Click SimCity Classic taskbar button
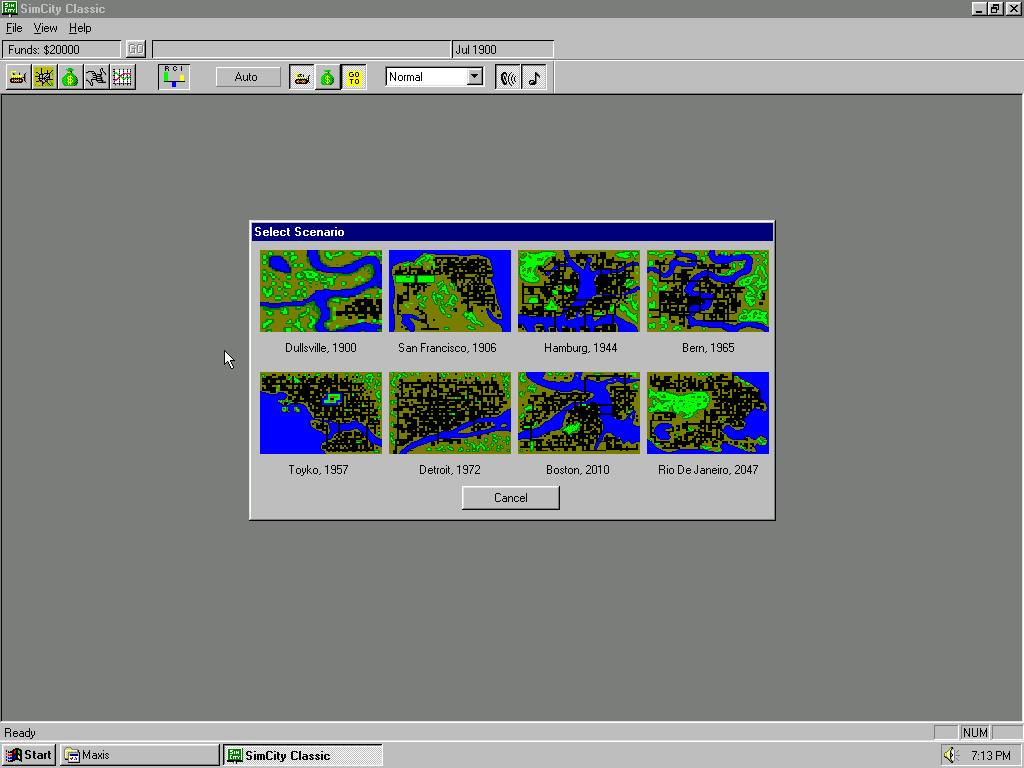Viewport: 1024px width, 768px height. [x=303, y=756]
